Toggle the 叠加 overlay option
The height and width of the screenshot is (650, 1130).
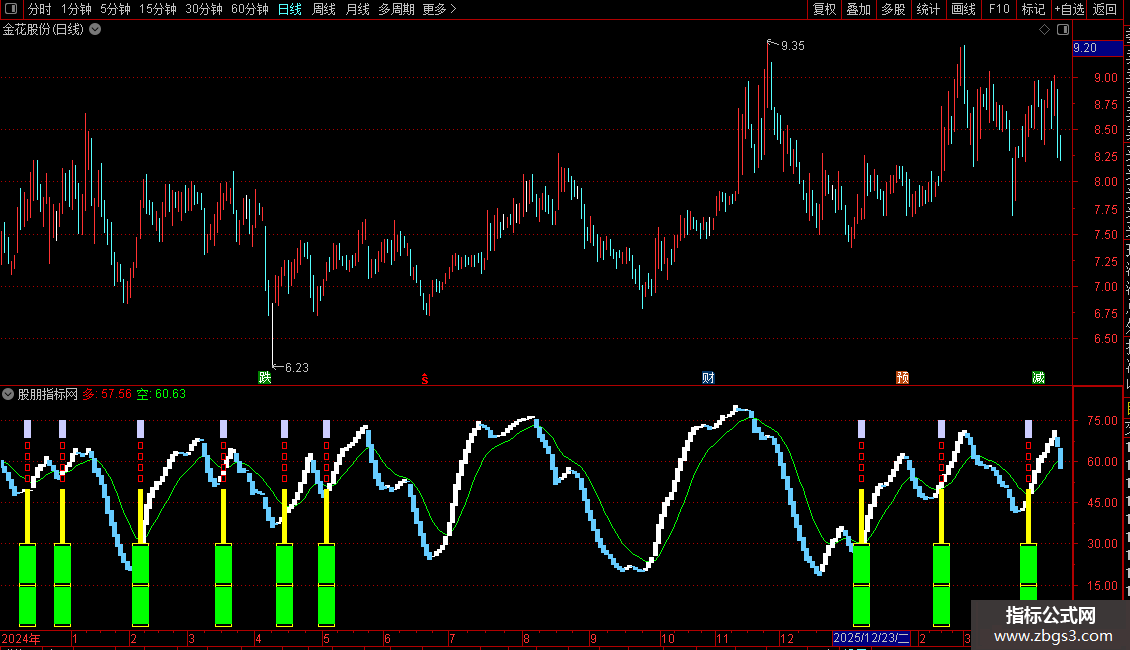(859, 9)
